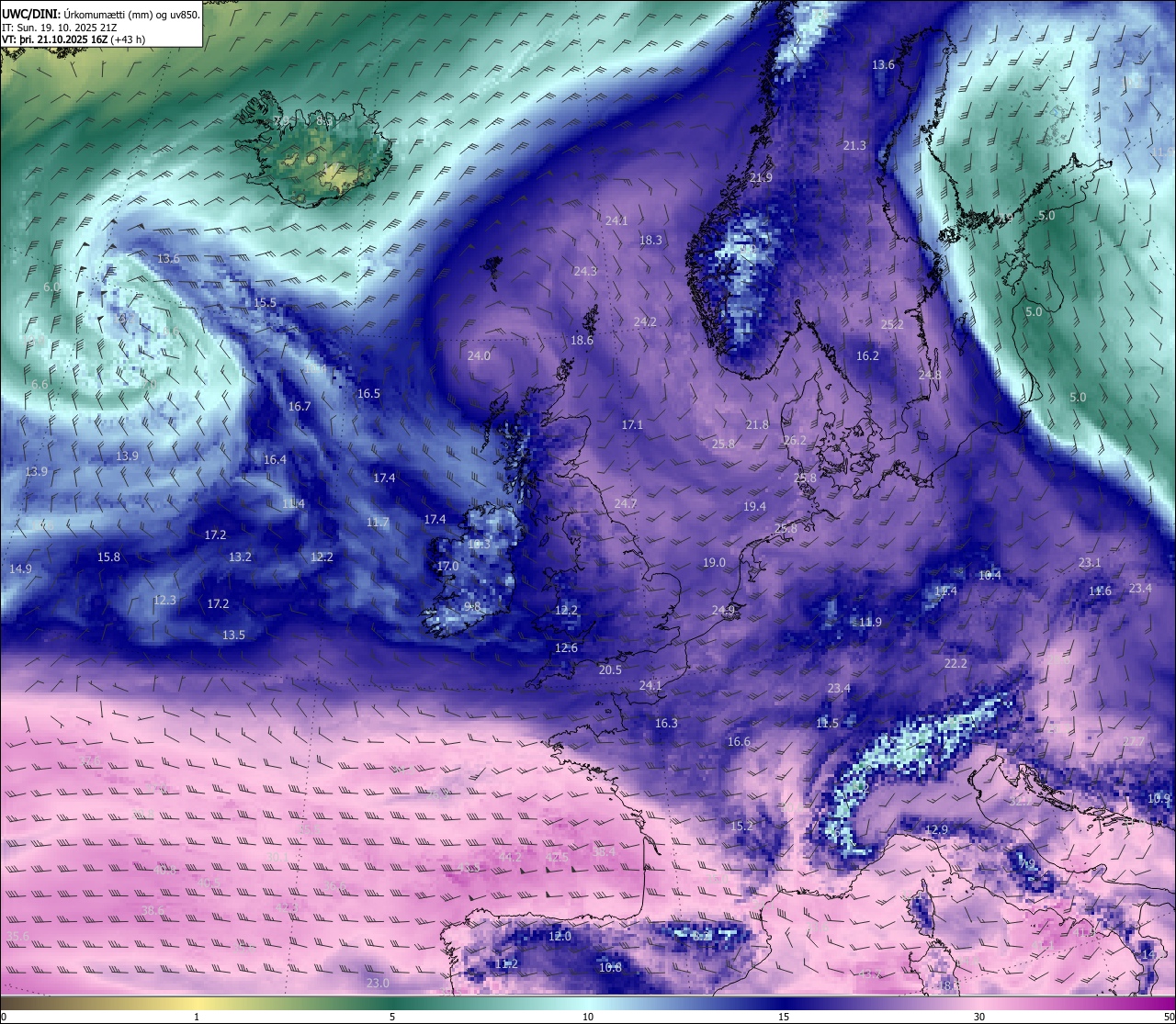
Task: Click the 14.9 value at the left edge
Action: [20, 568]
